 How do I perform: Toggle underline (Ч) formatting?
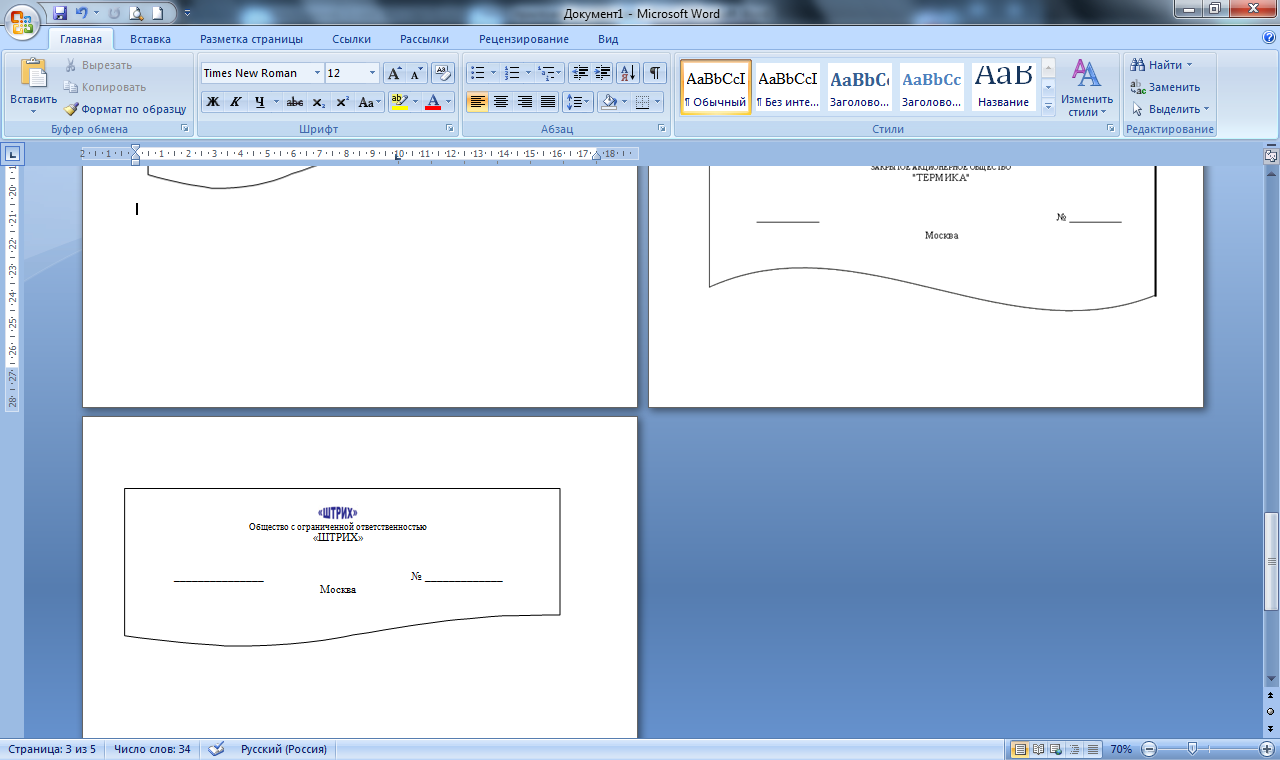pyautogui.click(x=259, y=102)
